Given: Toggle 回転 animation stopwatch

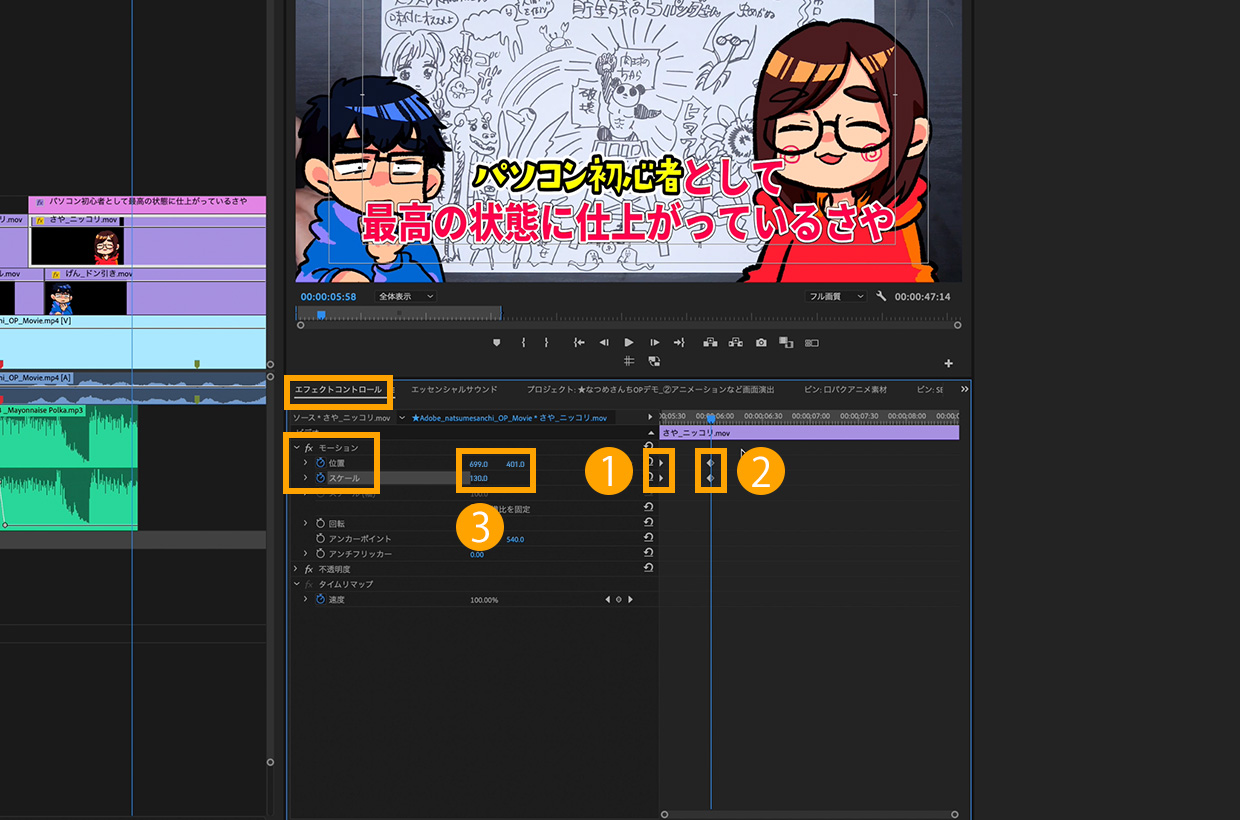Looking at the screenshot, I should (x=321, y=523).
